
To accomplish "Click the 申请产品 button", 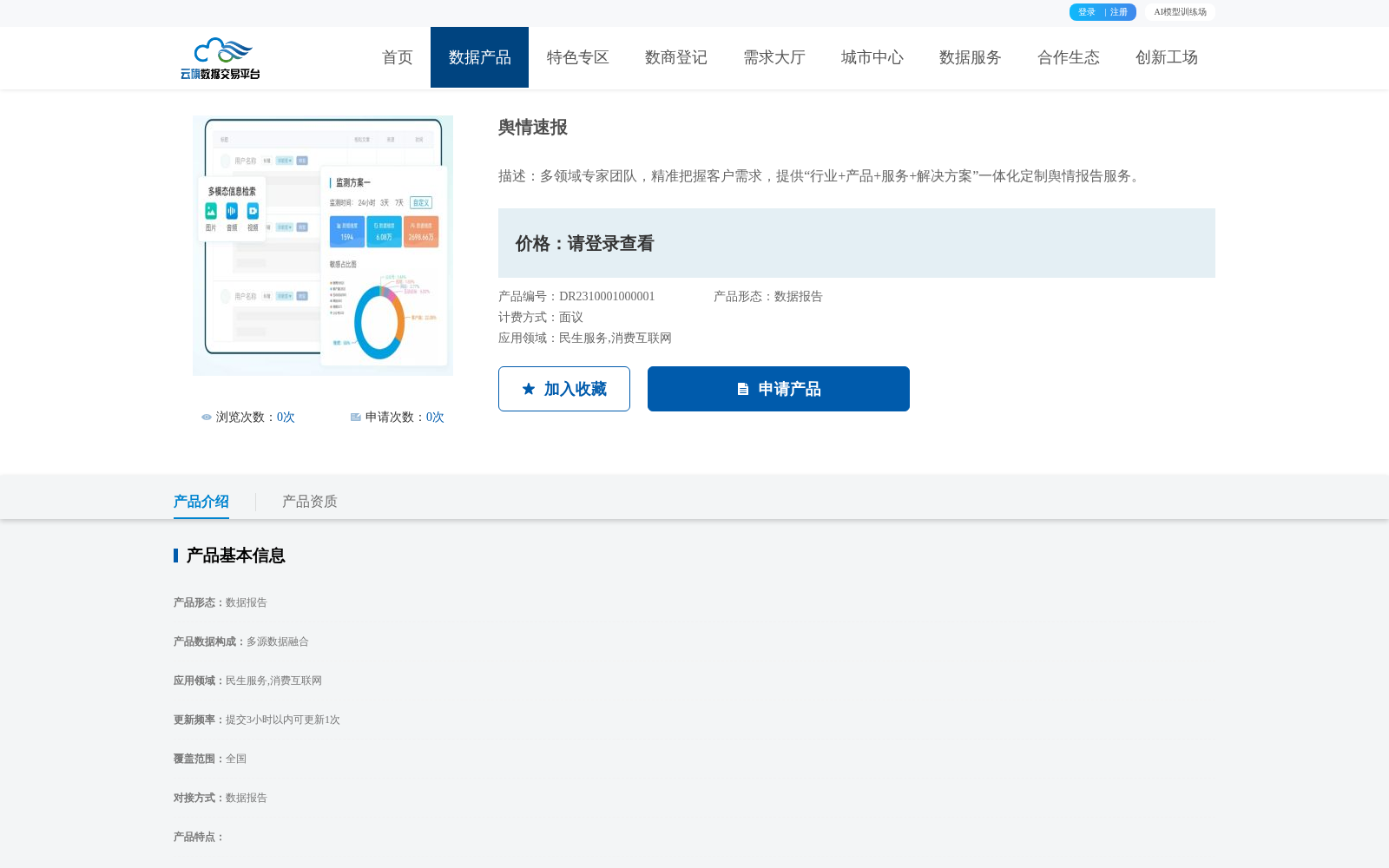I will point(779,389).
